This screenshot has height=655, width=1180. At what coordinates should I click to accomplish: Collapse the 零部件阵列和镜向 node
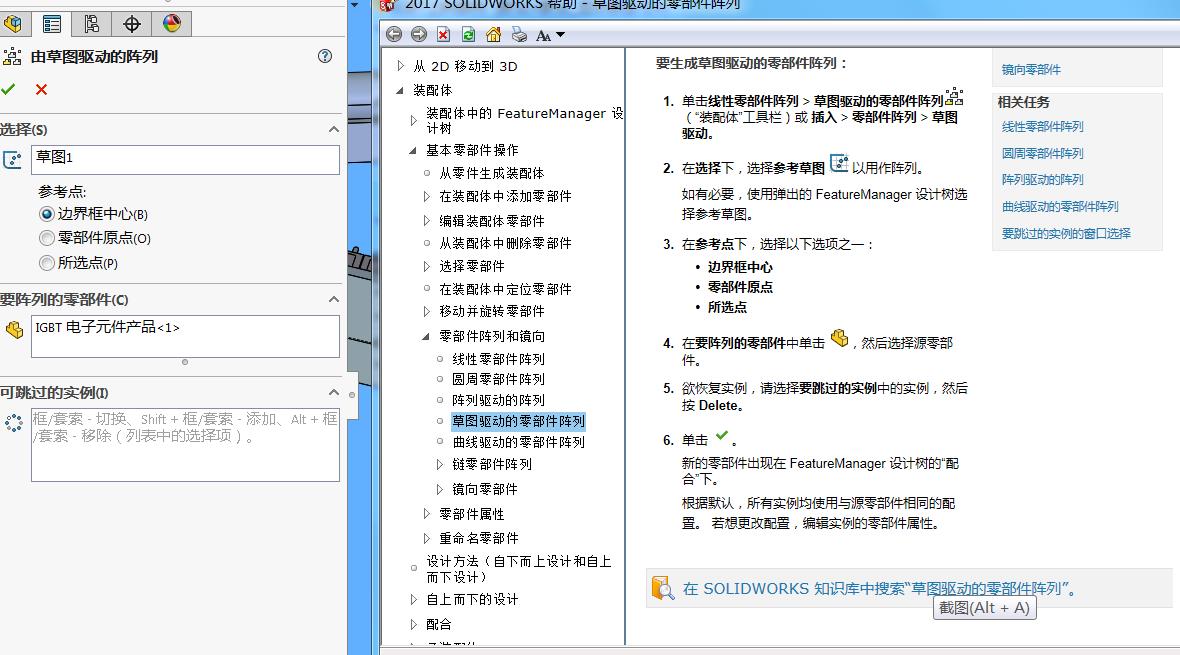(427, 337)
